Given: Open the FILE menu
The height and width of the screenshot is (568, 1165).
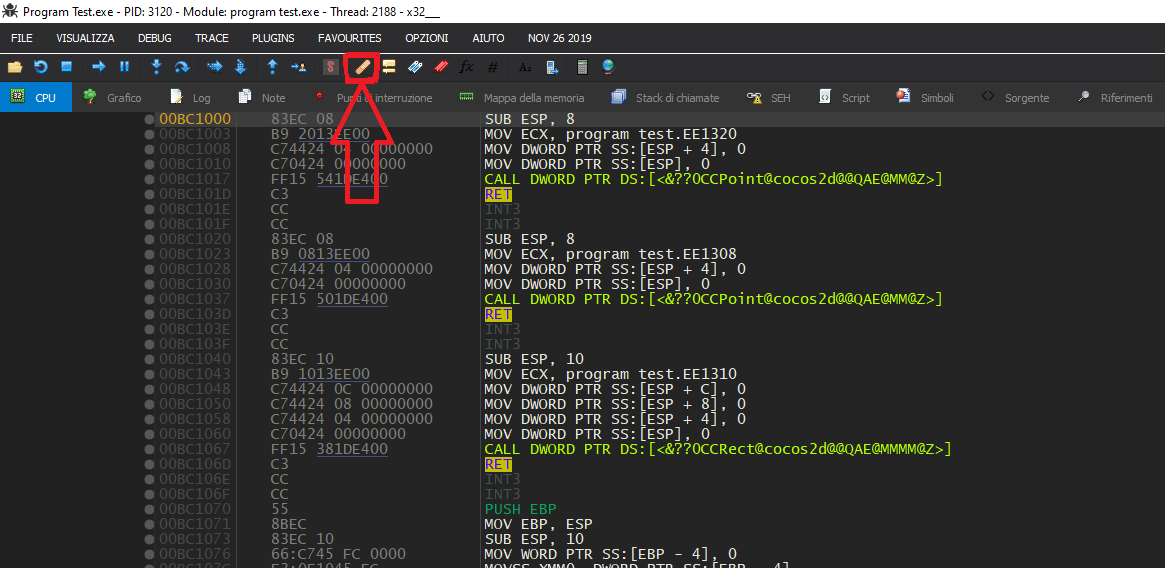Looking at the screenshot, I should click(22, 38).
